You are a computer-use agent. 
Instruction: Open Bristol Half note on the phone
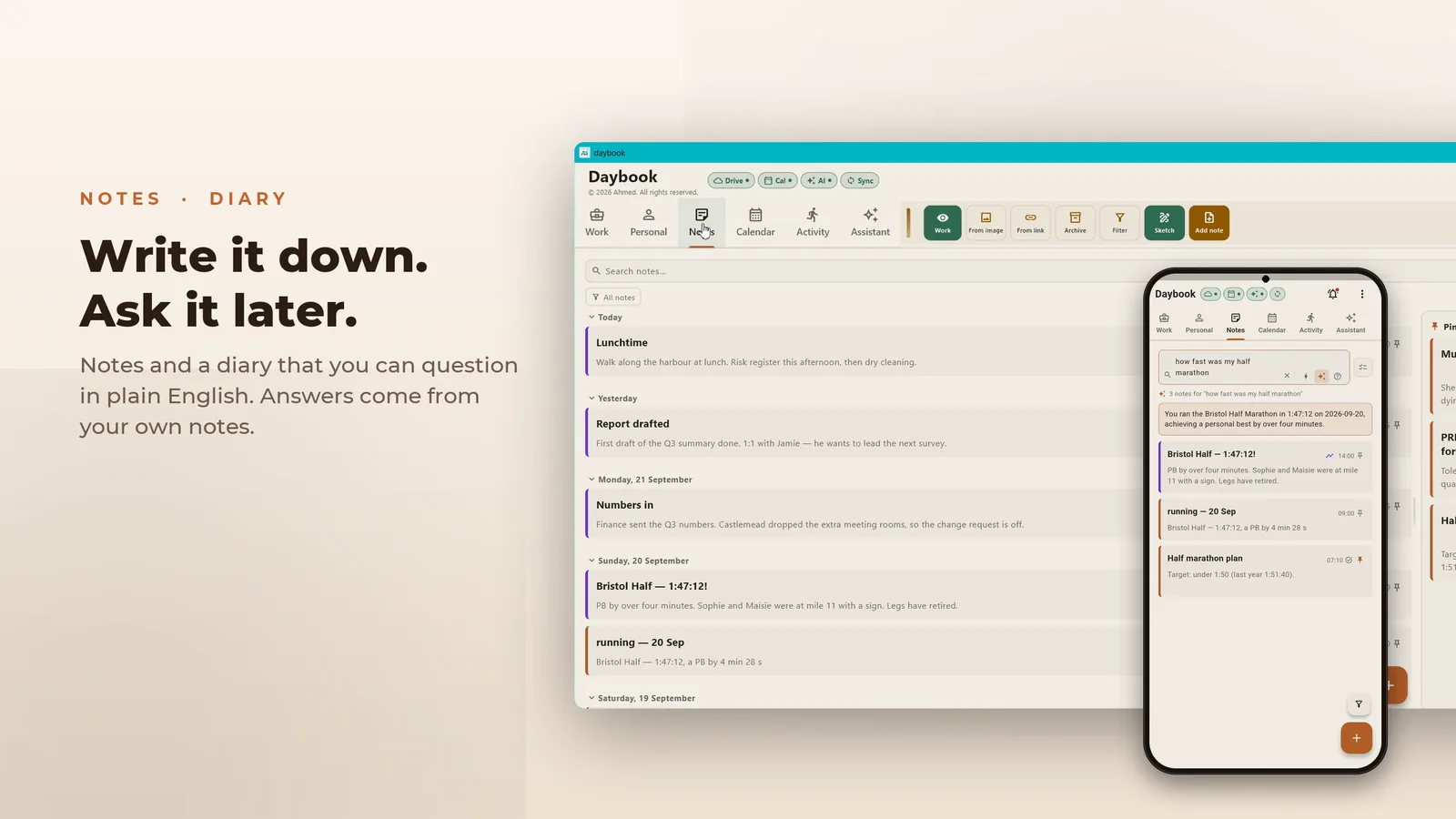point(1265,467)
